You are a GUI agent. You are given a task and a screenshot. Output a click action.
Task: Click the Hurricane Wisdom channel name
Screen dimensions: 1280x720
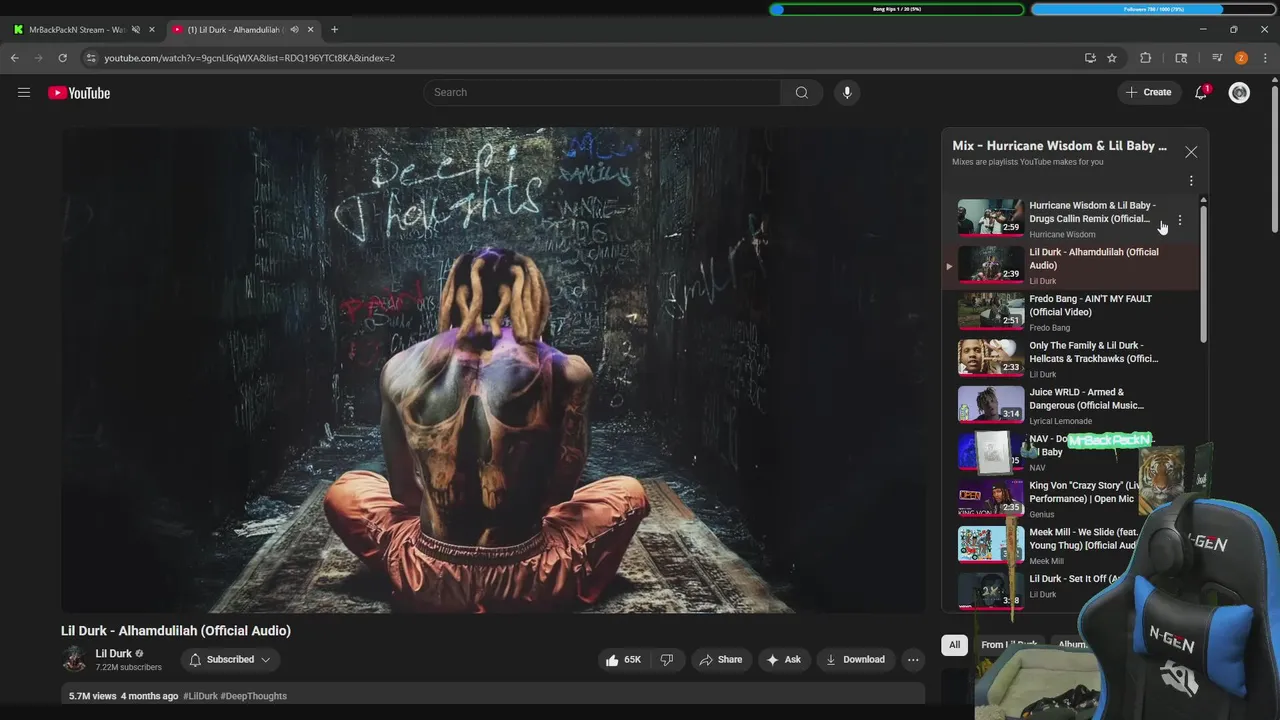1063,235
